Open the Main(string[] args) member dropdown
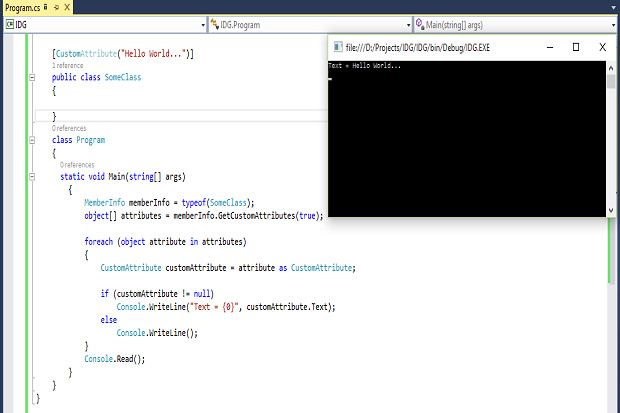This screenshot has width=620, height=413. (x=613, y=25)
